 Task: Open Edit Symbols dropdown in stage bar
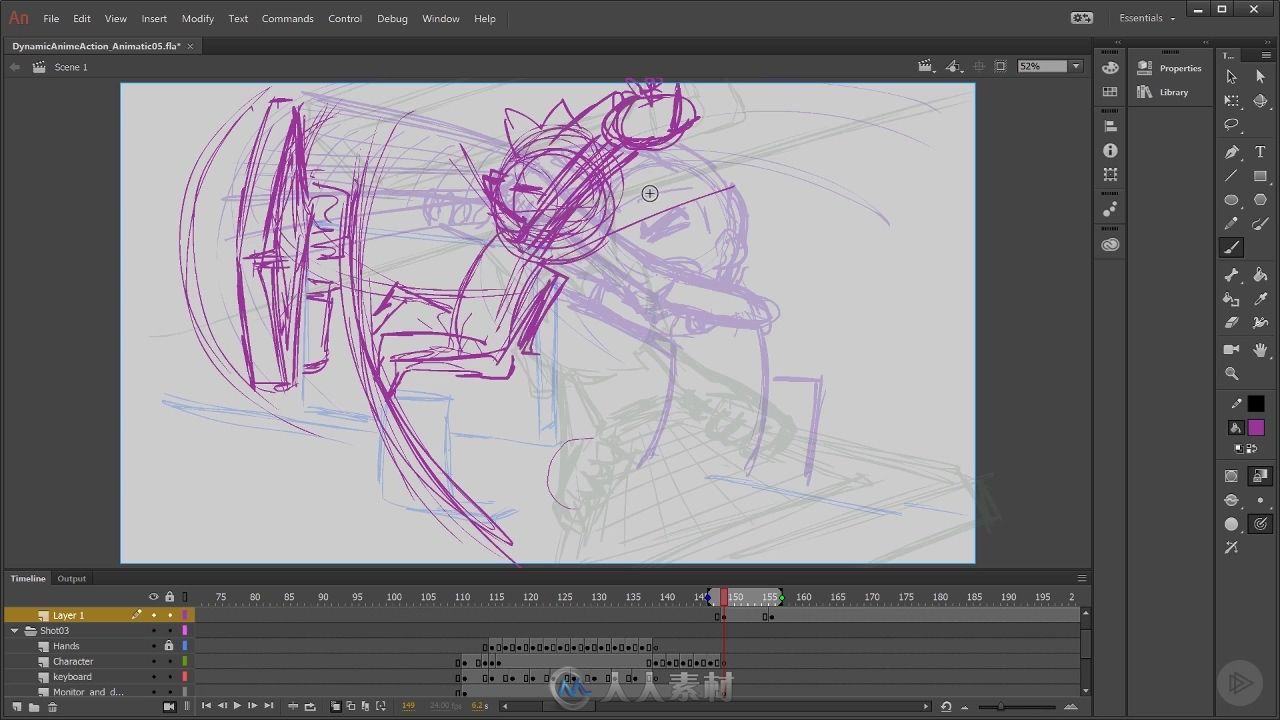pos(955,66)
